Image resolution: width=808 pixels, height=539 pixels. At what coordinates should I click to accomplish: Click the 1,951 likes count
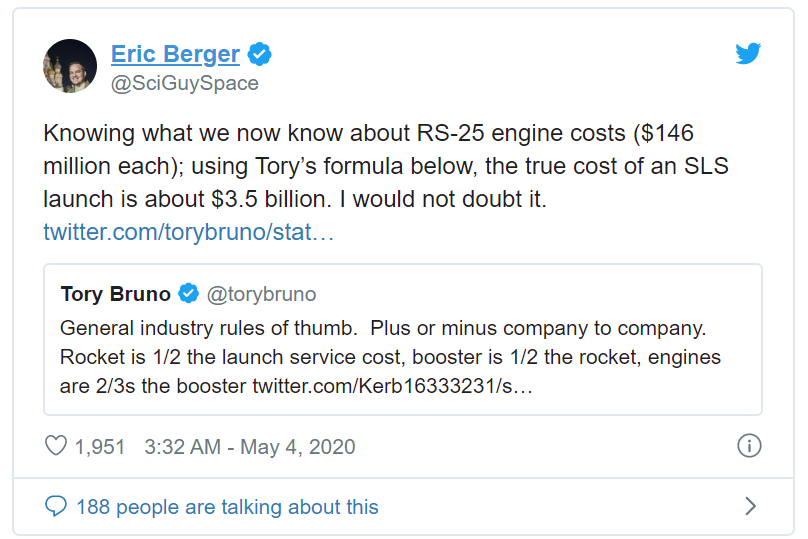pyautogui.click(x=100, y=447)
